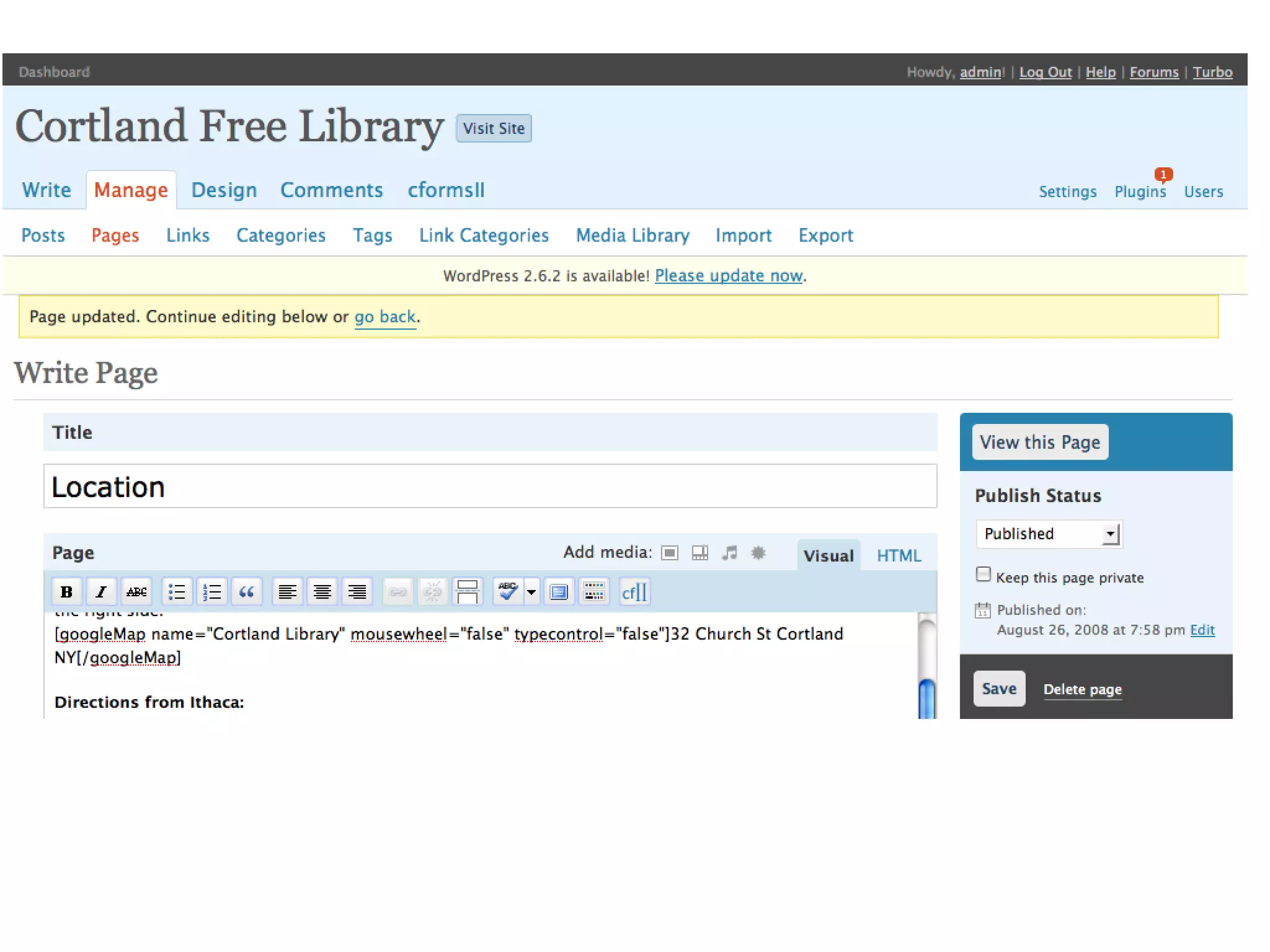The height and width of the screenshot is (952, 1270).
Task: Add a video via Add media
Action: [700, 552]
